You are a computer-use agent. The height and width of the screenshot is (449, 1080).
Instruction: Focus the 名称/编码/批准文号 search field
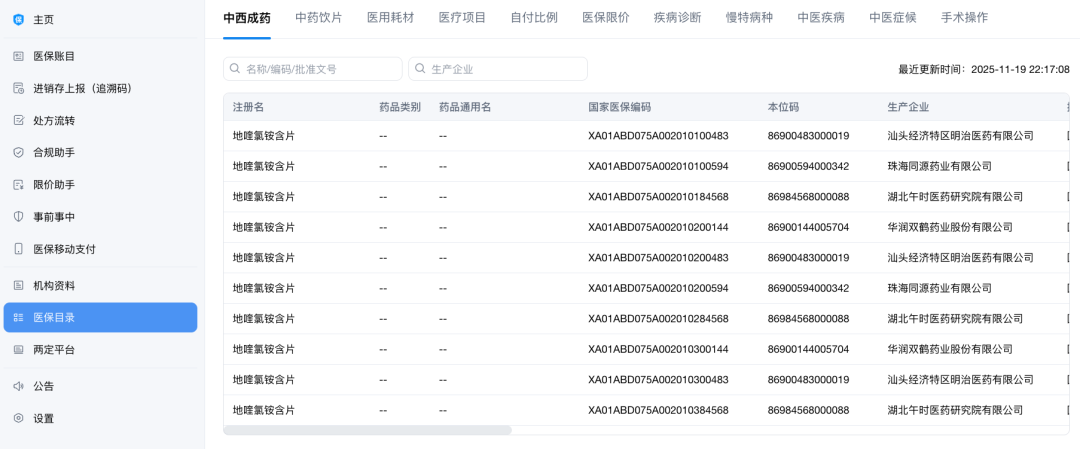click(x=313, y=69)
